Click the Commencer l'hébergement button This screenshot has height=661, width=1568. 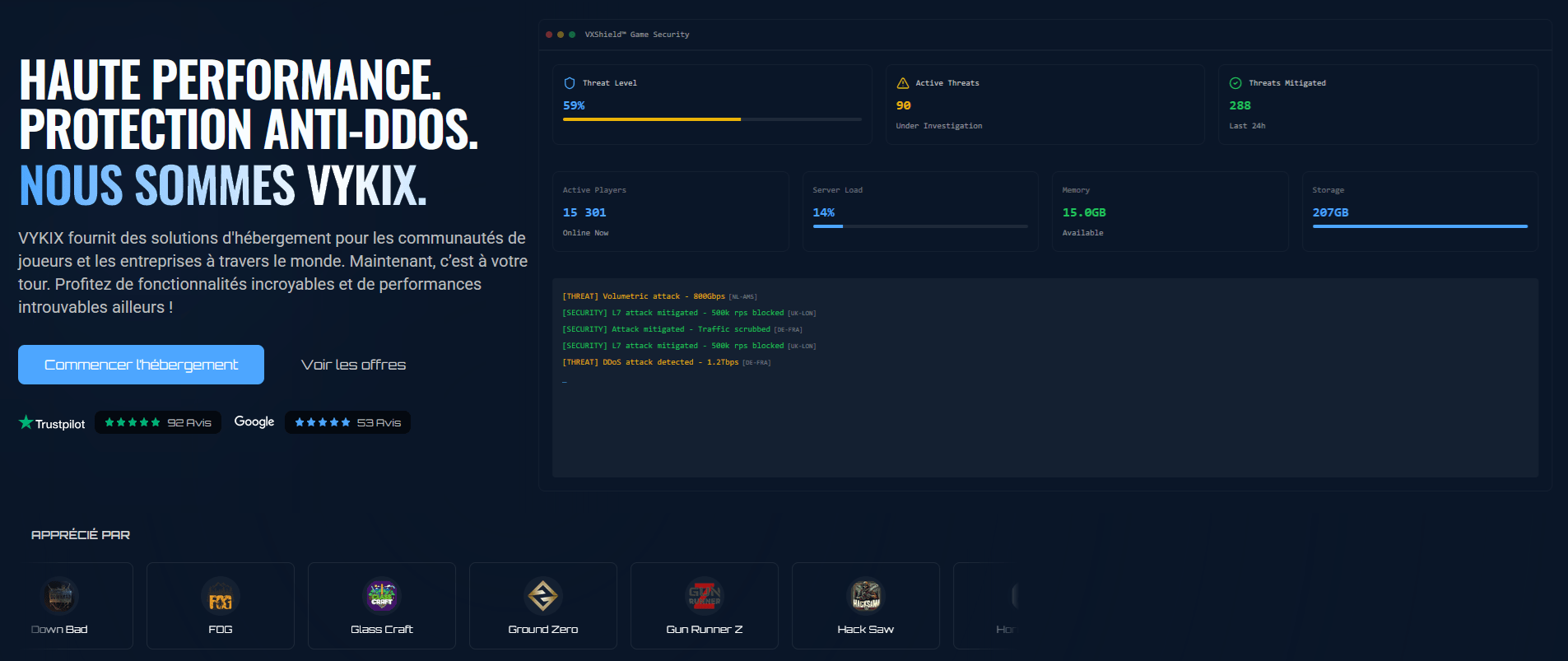[x=141, y=365]
